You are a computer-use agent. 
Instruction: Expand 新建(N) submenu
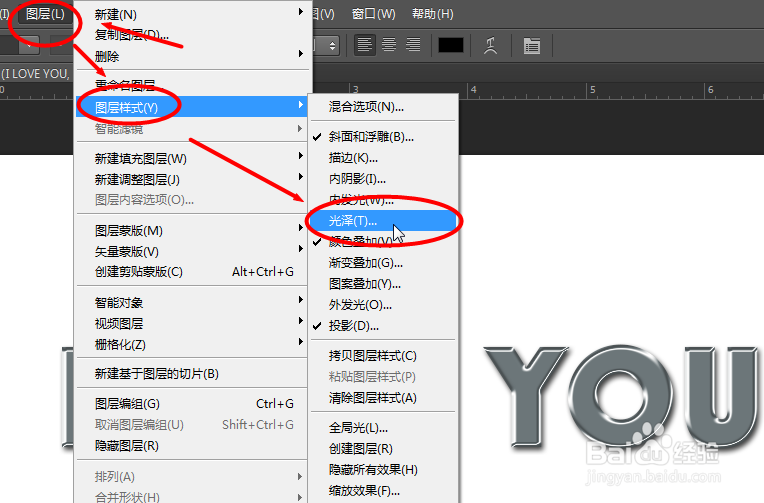pyautogui.click(x=192, y=14)
